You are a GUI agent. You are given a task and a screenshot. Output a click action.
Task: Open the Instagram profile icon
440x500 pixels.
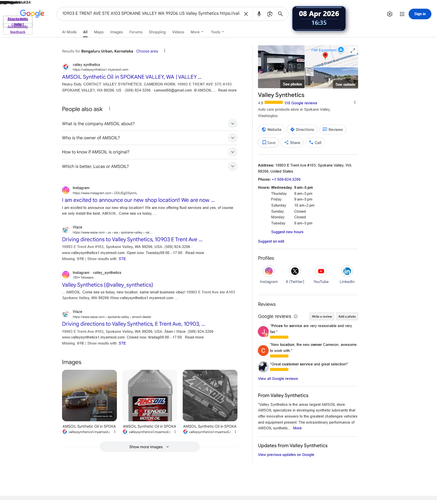(269, 271)
